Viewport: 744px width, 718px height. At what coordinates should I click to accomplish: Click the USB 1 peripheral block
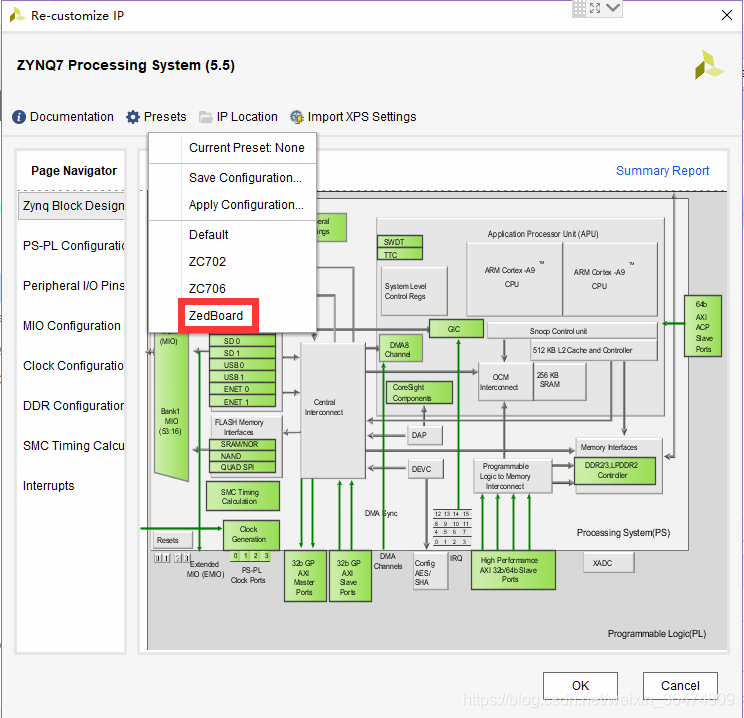(x=242, y=377)
